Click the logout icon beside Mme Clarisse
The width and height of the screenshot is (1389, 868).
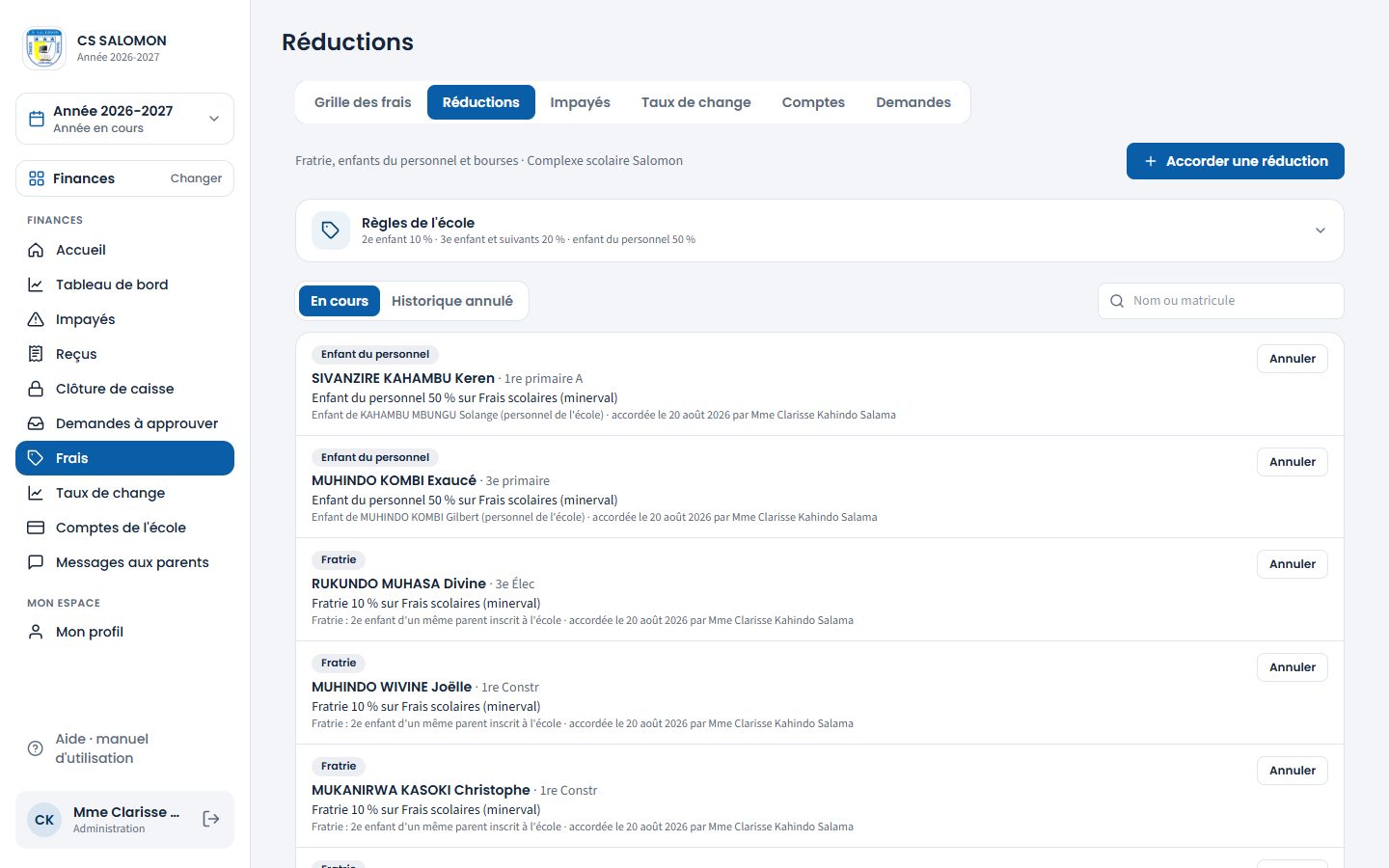point(211,819)
